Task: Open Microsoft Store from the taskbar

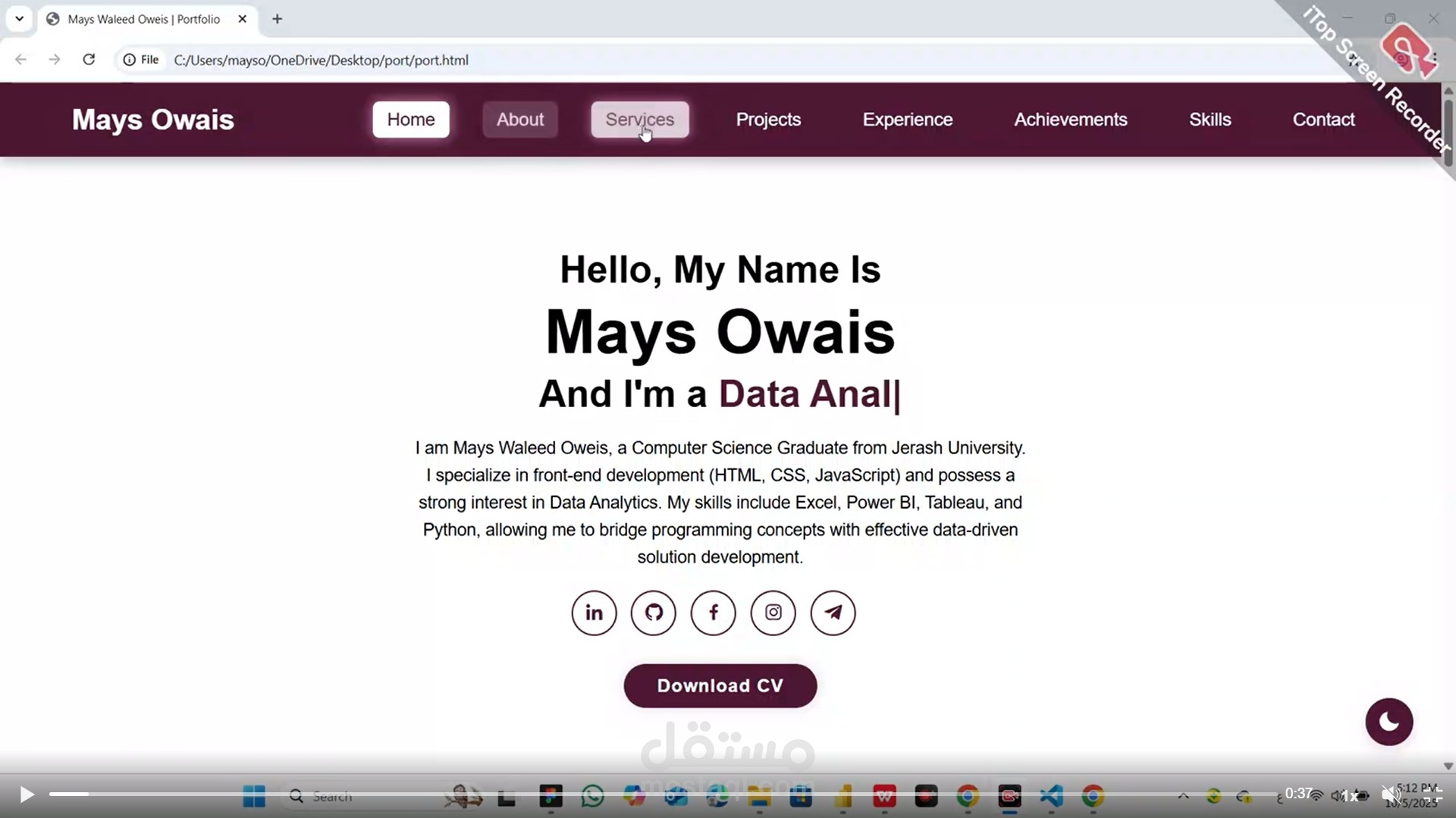Action: (x=801, y=797)
